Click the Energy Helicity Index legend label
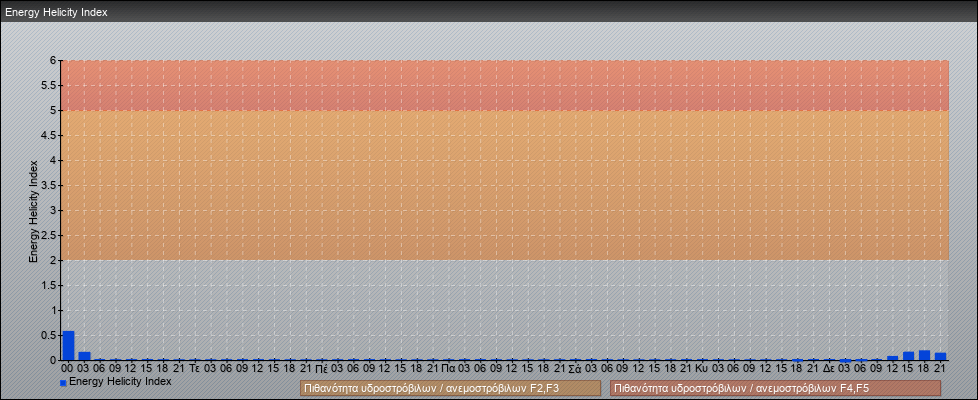Viewport: 978px width, 400px height. point(120,381)
